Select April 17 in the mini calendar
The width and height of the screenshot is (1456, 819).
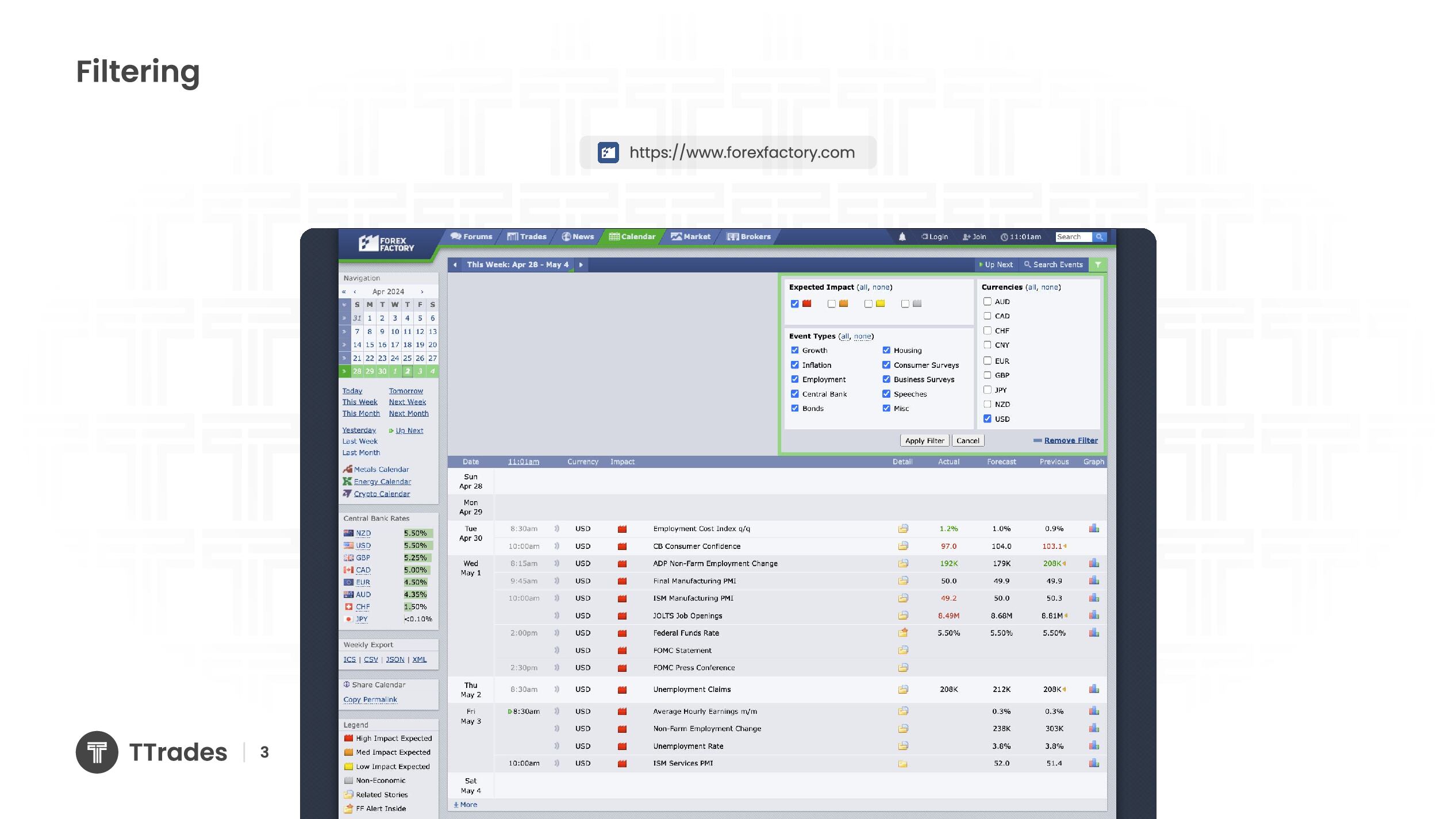(395, 345)
